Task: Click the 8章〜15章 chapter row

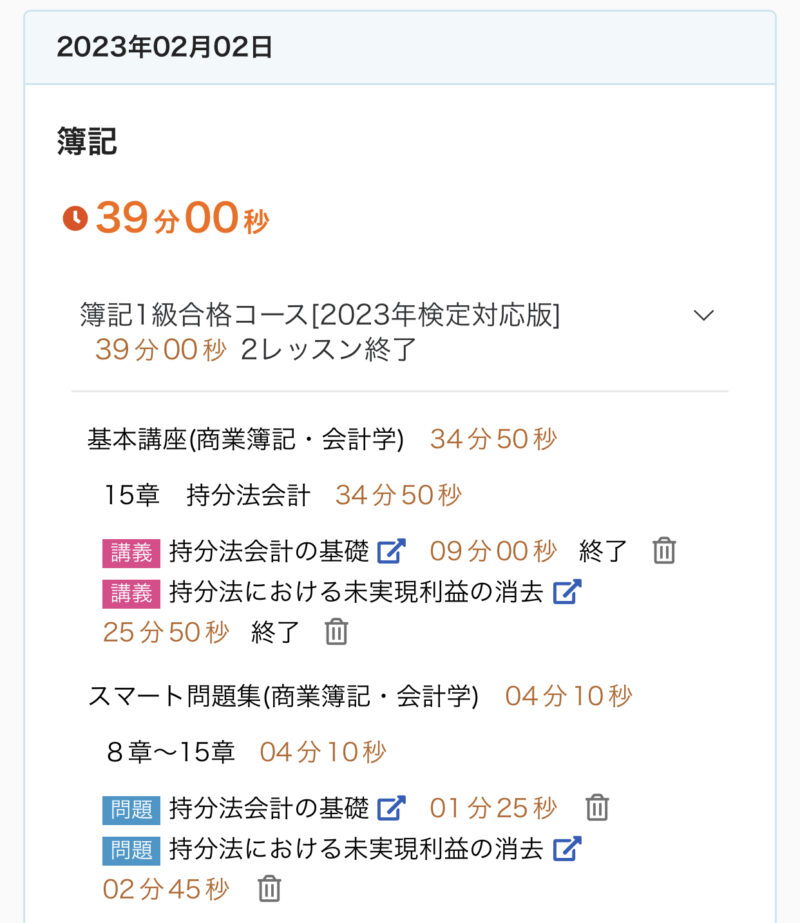Action: [x=170, y=752]
